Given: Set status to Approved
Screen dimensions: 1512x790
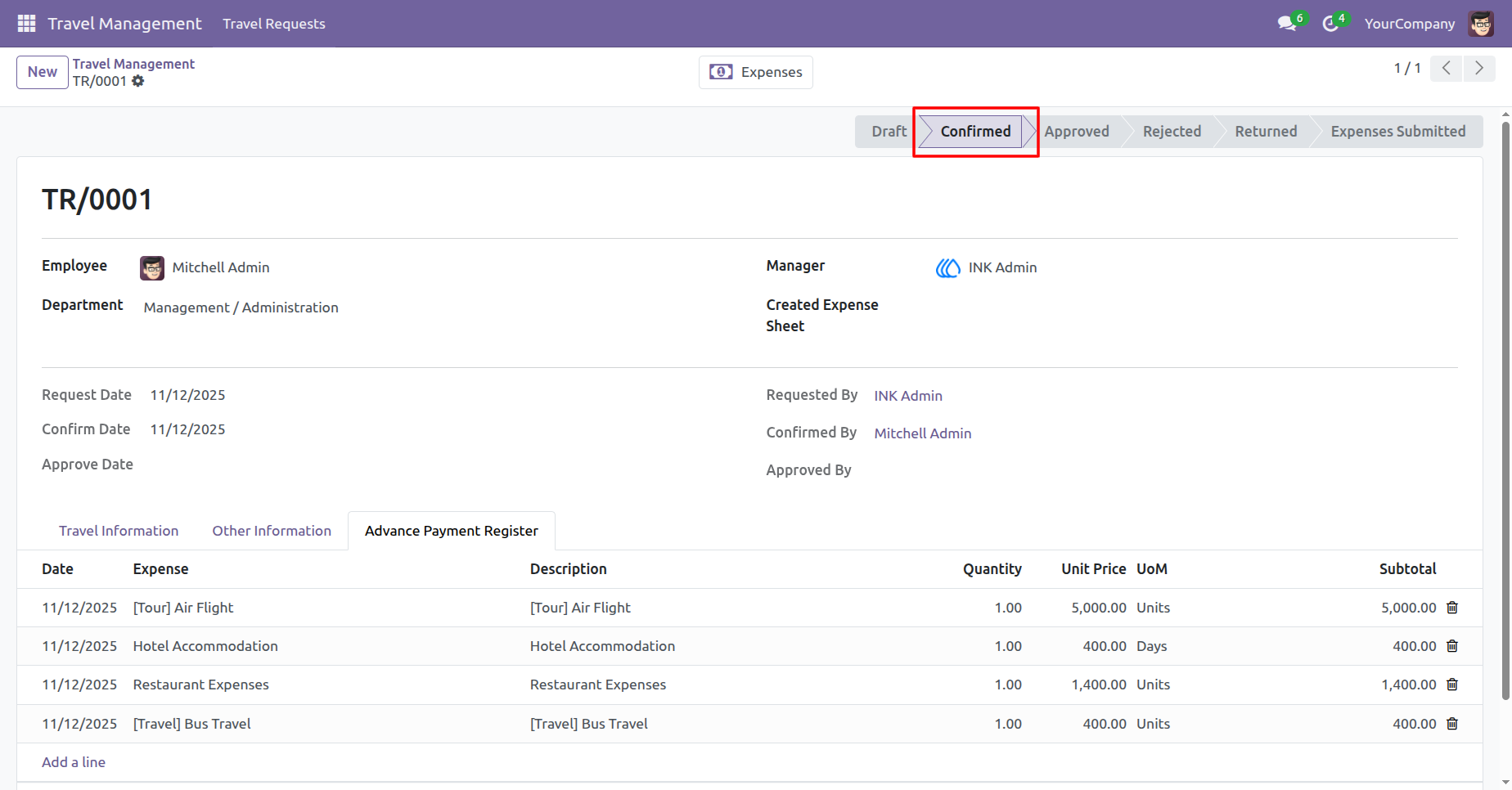Looking at the screenshot, I should coord(1077,132).
